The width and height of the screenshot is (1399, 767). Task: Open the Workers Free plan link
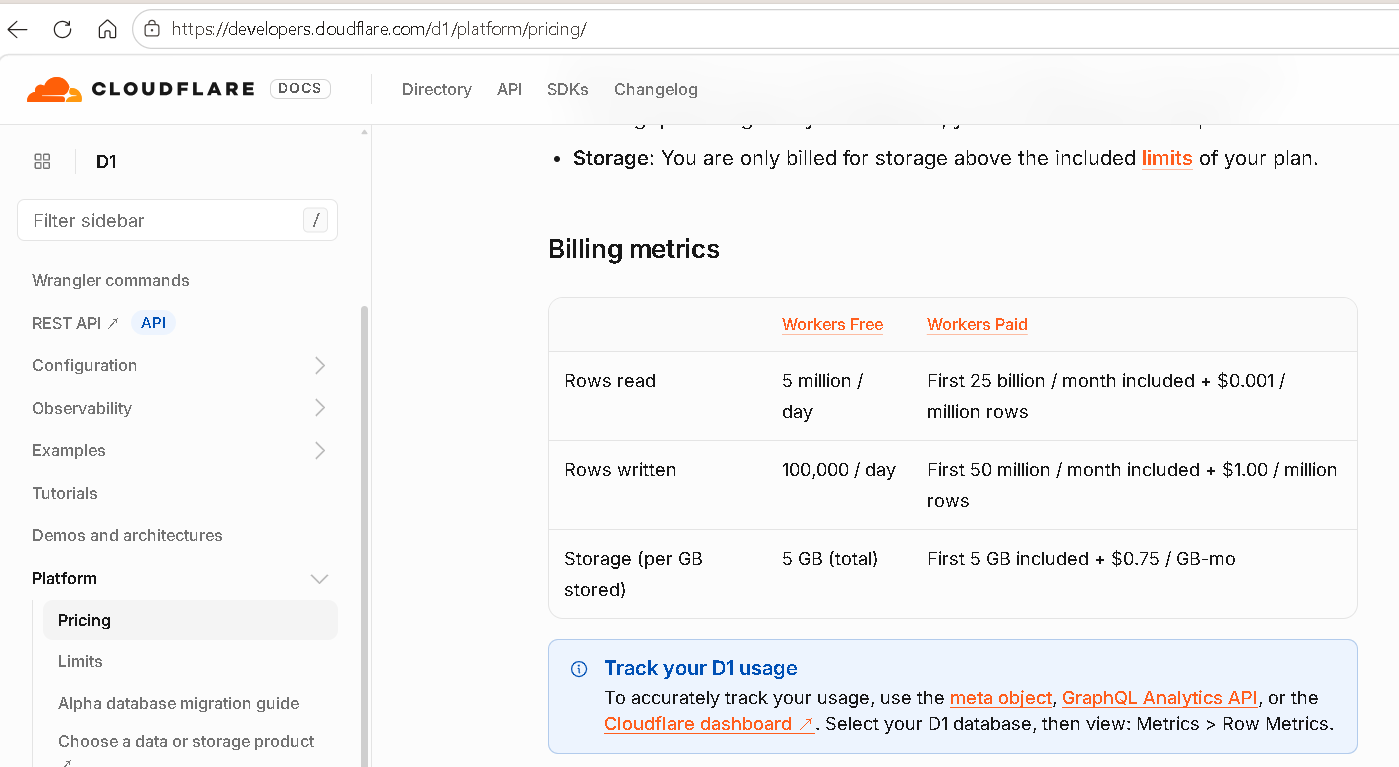(833, 324)
